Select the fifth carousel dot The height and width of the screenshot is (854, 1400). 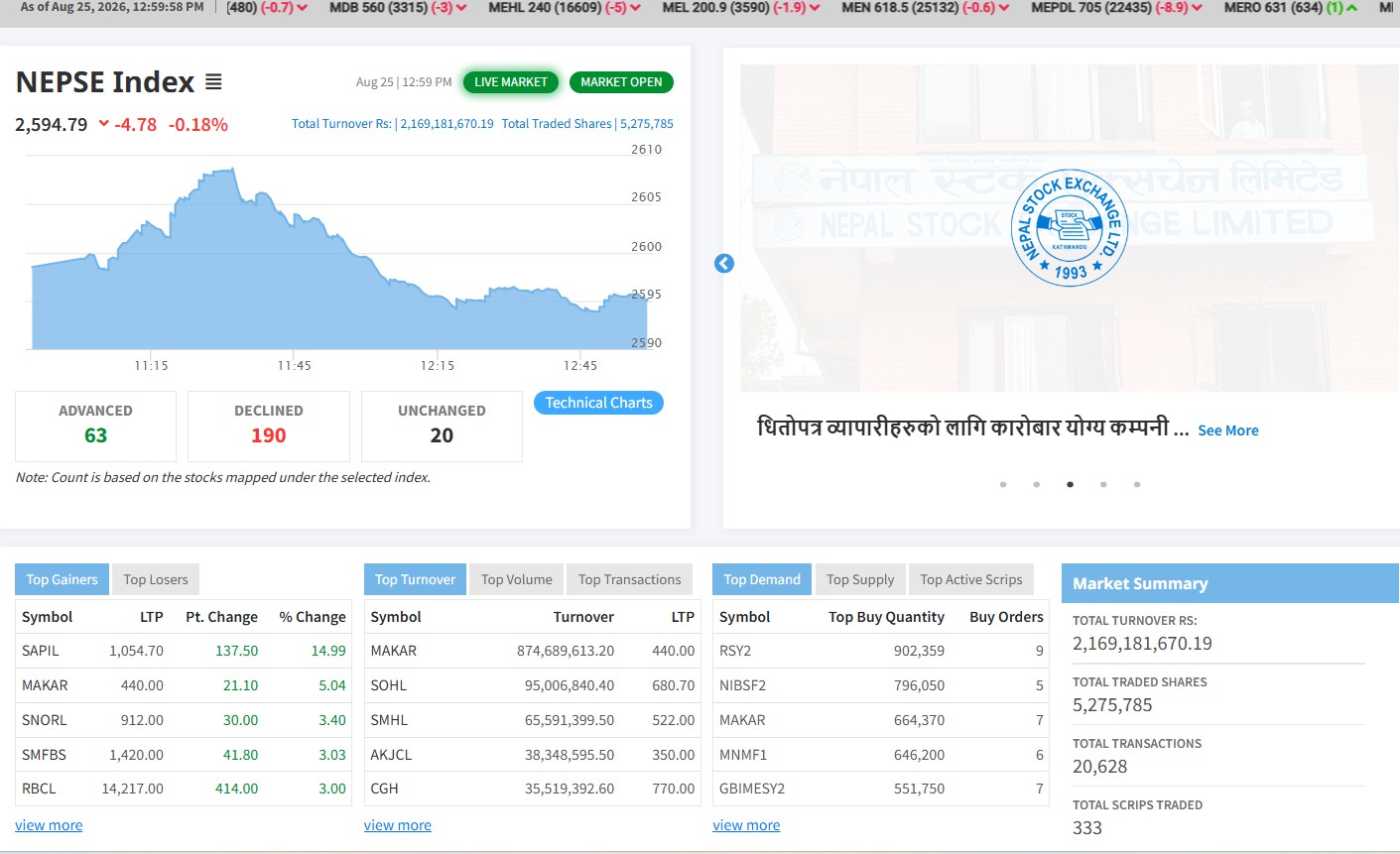pyautogui.click(x=1137, y=485)
